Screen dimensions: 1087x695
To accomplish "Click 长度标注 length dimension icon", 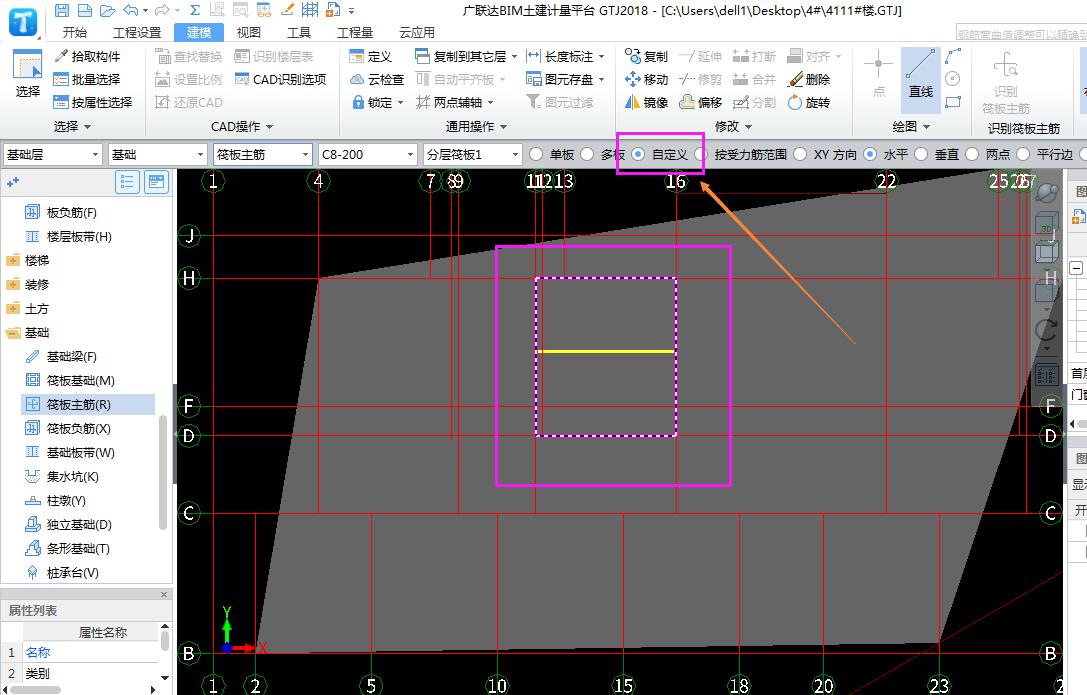I will click(533, 56).
